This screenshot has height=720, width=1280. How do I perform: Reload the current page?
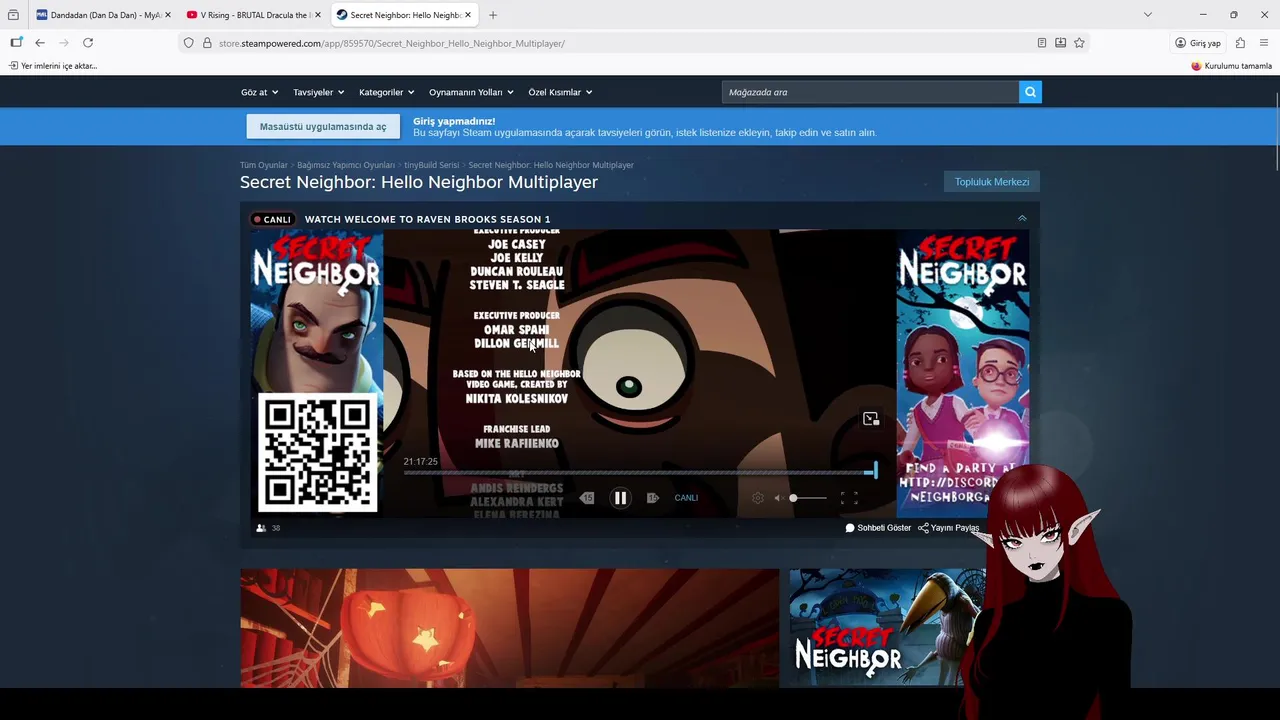[88, 43]
